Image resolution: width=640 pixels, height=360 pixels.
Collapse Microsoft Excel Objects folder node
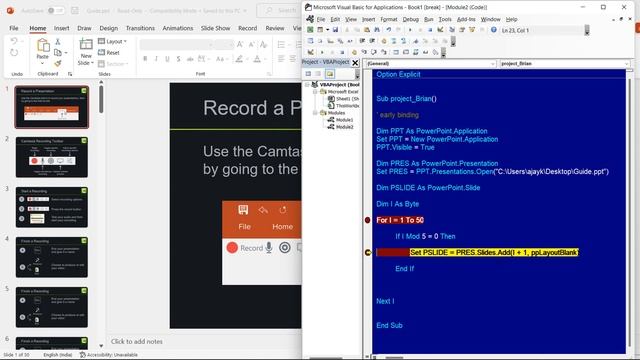(x=316, y=92)
